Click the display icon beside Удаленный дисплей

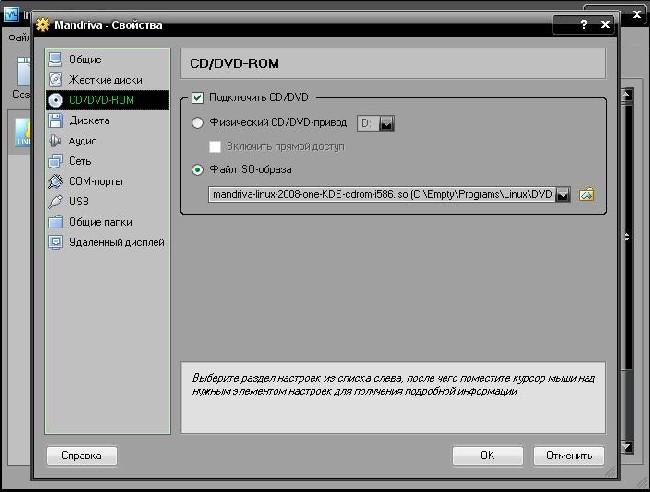point(56,242)
